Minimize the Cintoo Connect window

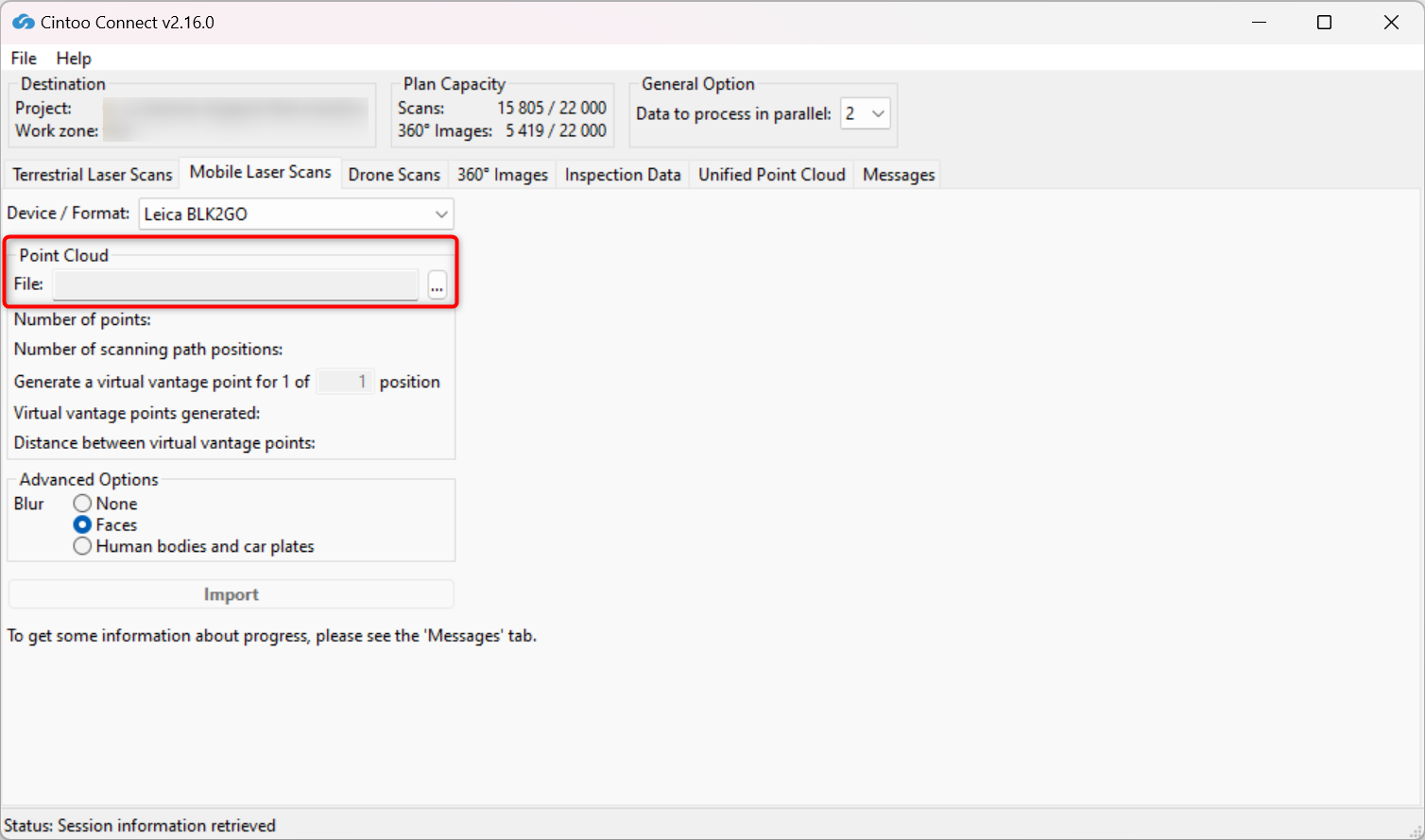pyautogui.click(x=1259, y=22)
